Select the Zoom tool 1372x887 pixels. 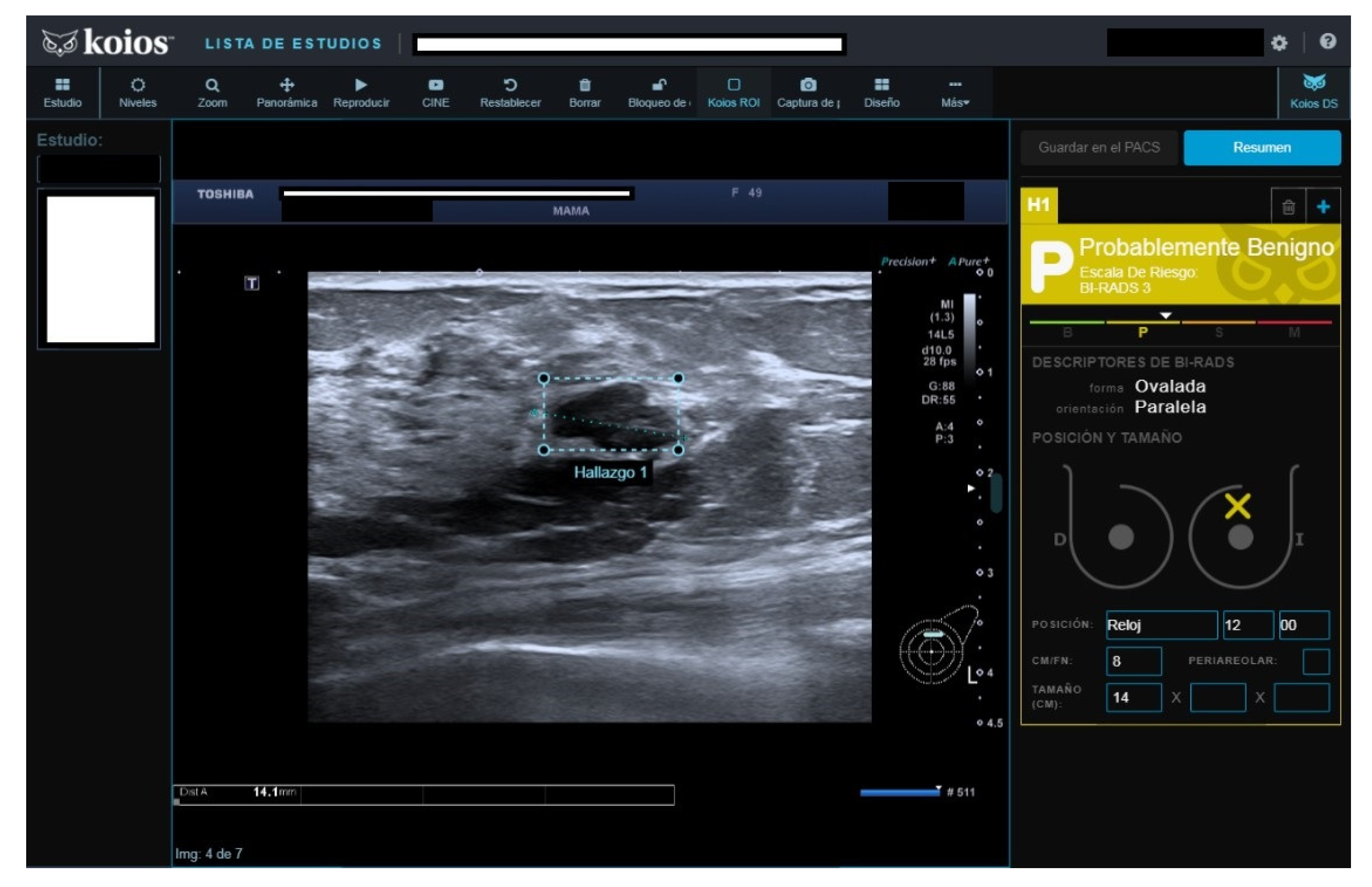[x=212, y=92]
